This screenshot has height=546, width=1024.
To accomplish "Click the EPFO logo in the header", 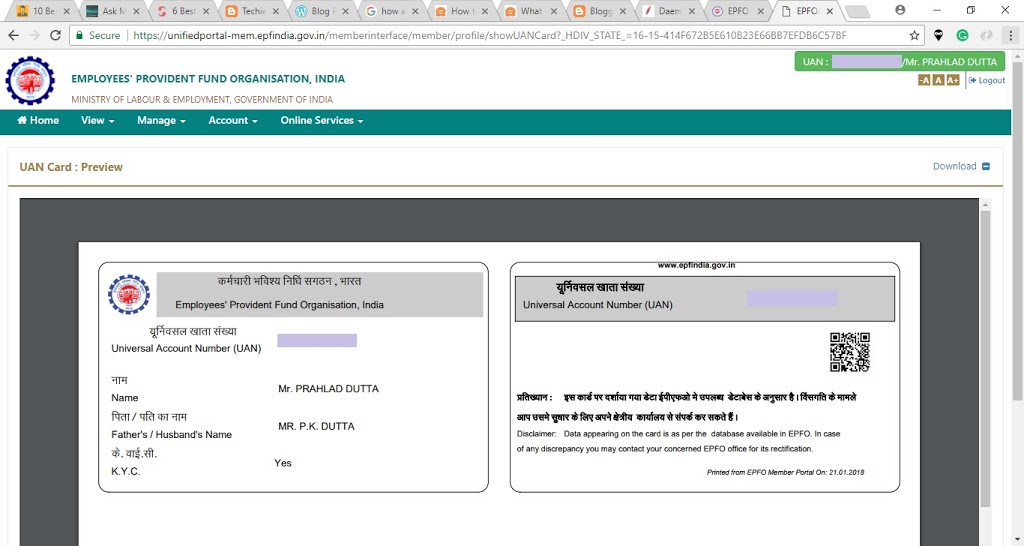I will [30, 80].
